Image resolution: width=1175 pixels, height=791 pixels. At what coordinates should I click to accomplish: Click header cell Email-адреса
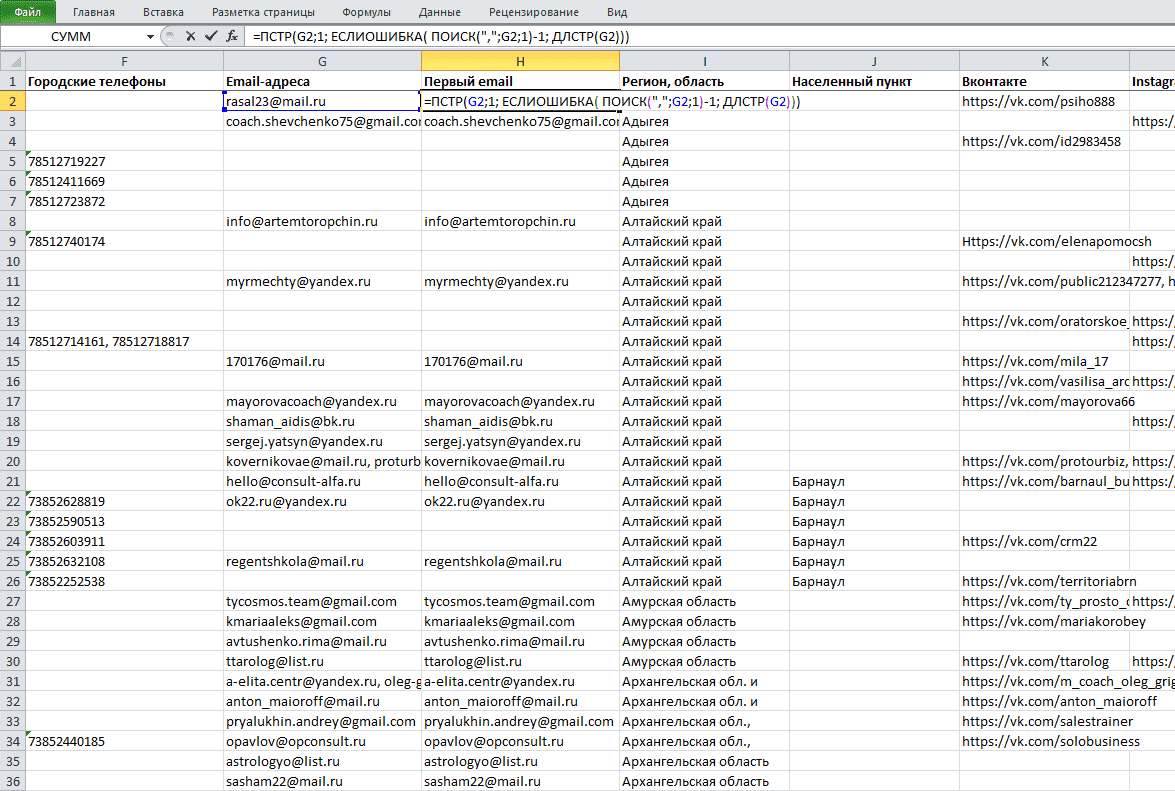(322, 82)
